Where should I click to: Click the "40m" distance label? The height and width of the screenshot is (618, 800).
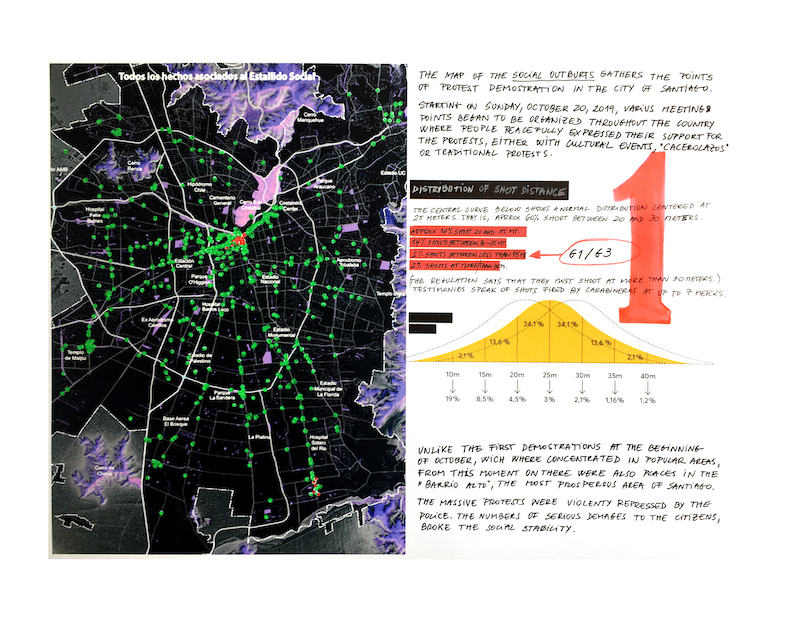(648, 376)
